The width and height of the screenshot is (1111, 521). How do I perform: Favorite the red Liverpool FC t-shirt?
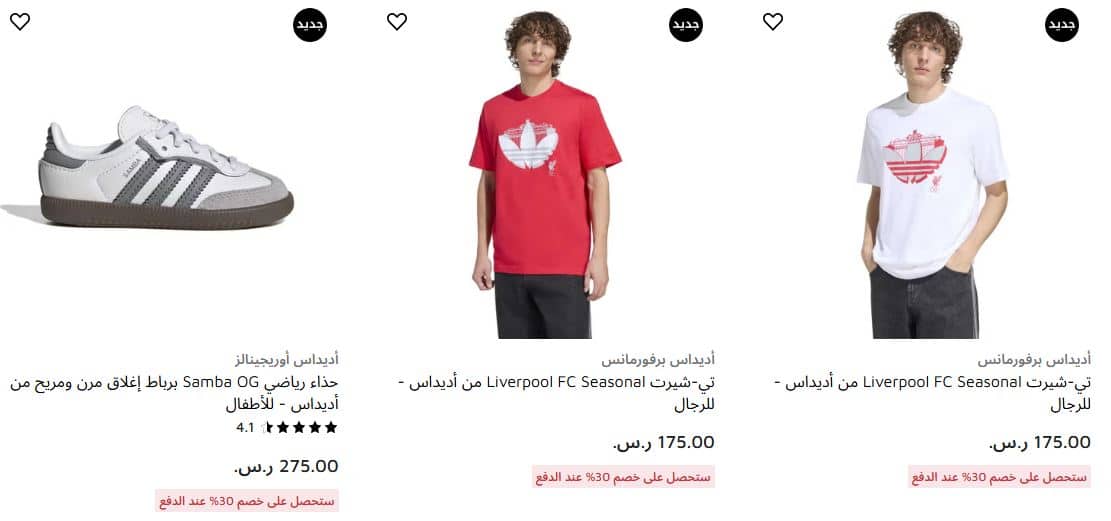click(397, 22)
